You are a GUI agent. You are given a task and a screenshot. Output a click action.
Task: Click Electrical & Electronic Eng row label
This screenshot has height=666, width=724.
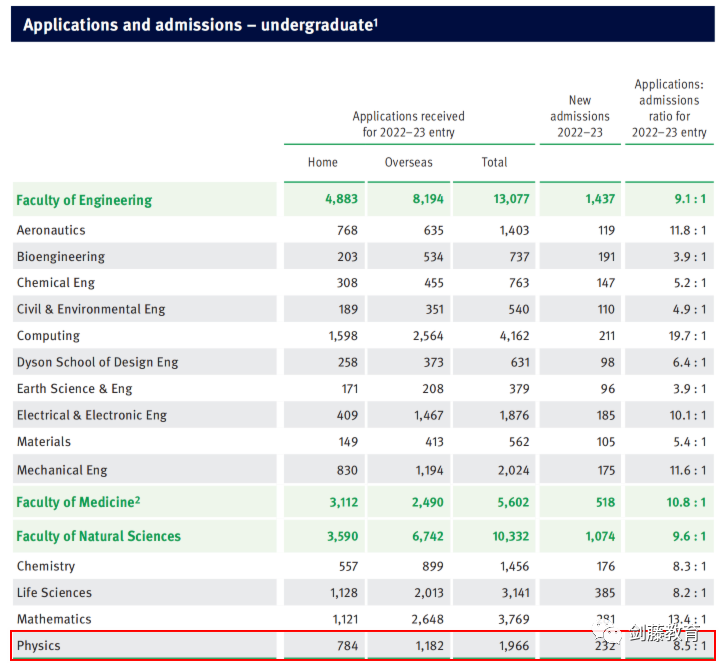91,415
